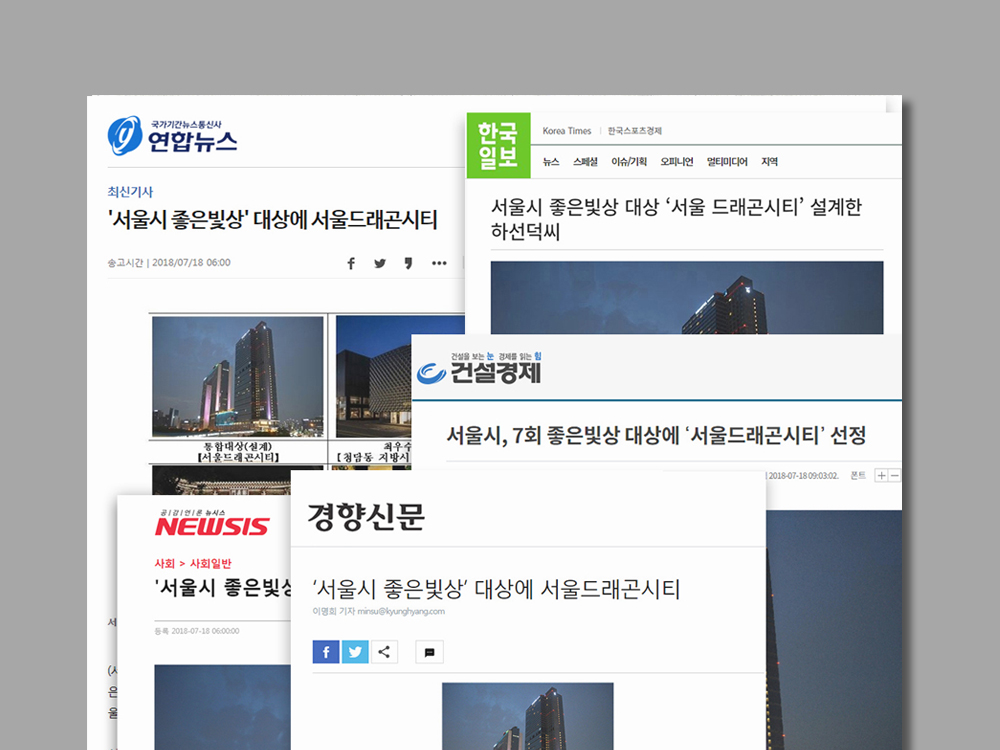
Task: Click 건설경제 timestamp 2018-07-18 09:03:02
Action: pyautogui.click(x=804, y=476)
